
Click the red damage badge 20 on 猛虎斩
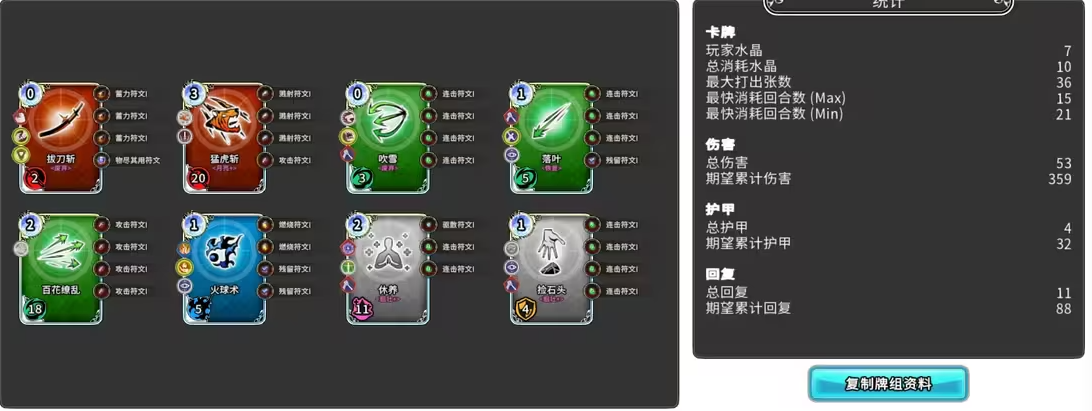197,177
